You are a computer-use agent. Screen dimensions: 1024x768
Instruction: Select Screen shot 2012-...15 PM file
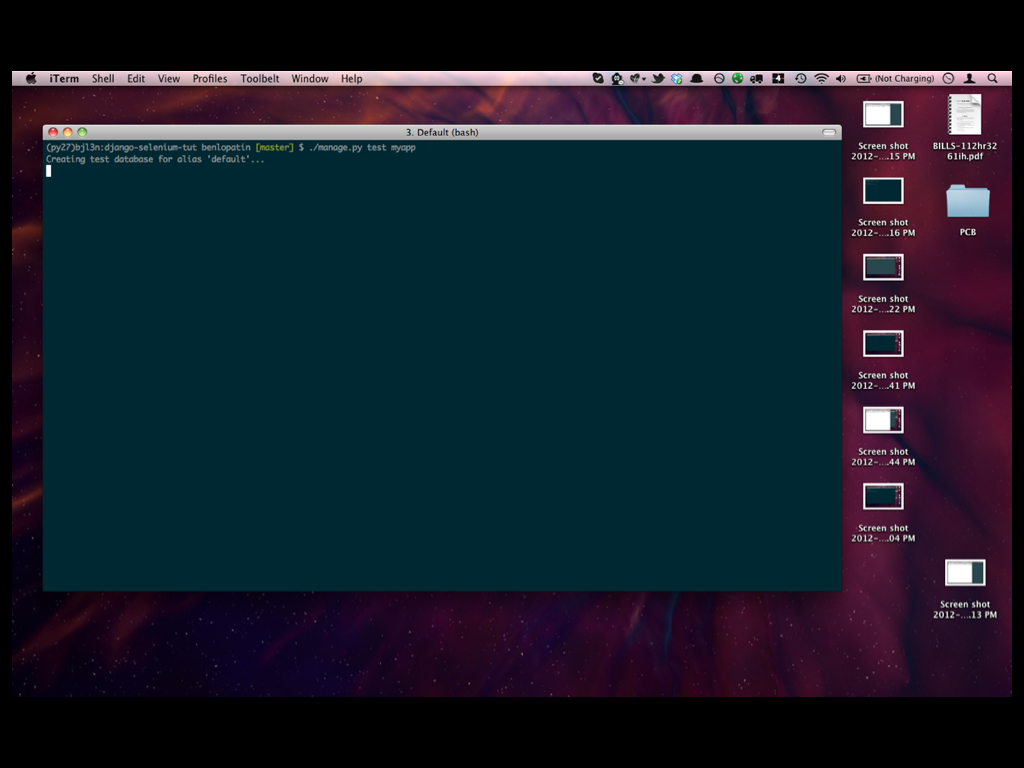point(883,130)
